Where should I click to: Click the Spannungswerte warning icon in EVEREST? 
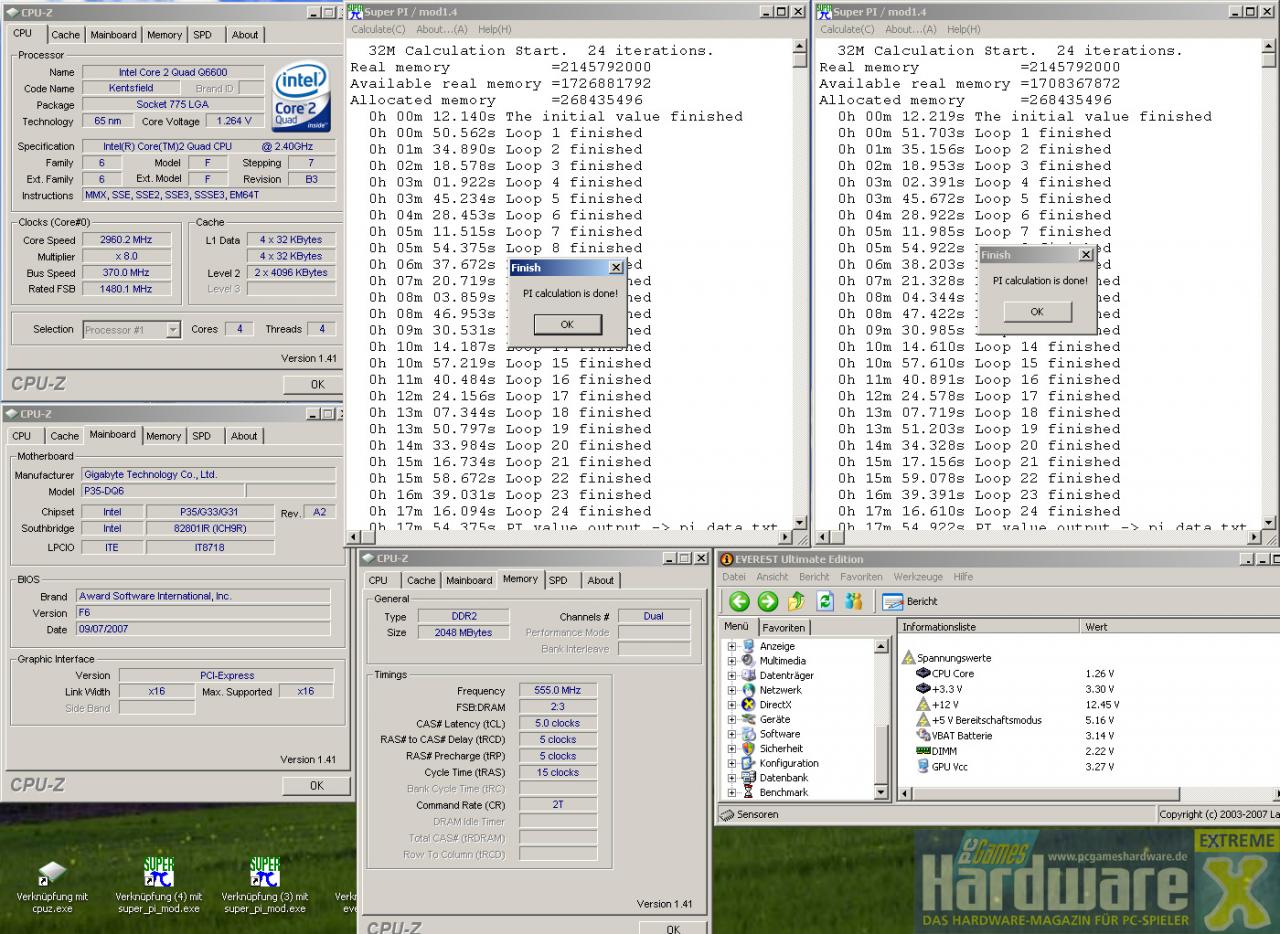click(909, 658)
